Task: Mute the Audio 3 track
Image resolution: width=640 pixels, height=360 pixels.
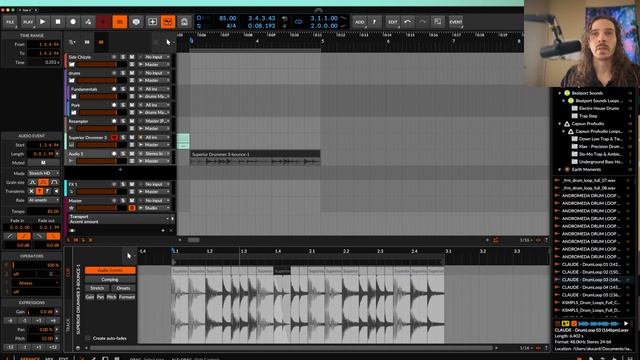Action: pos(132,154)
